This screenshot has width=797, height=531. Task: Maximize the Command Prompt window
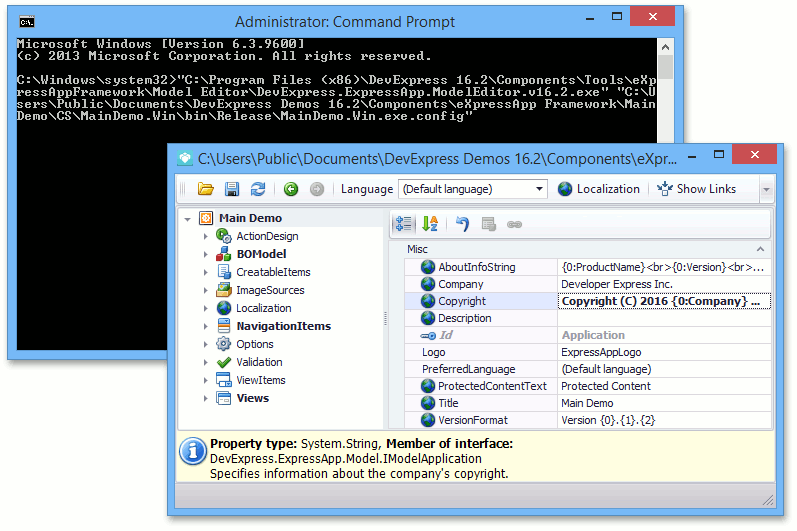click(617, 17)
